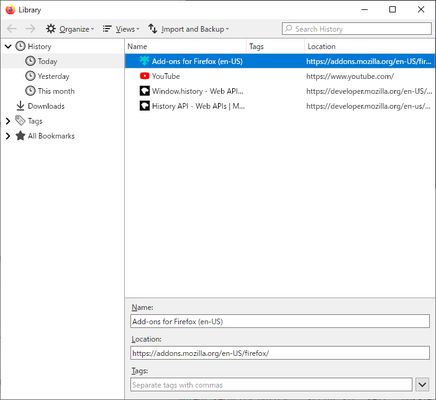
Task: Minimize the Library window
Action: click(x=365, y=10)
